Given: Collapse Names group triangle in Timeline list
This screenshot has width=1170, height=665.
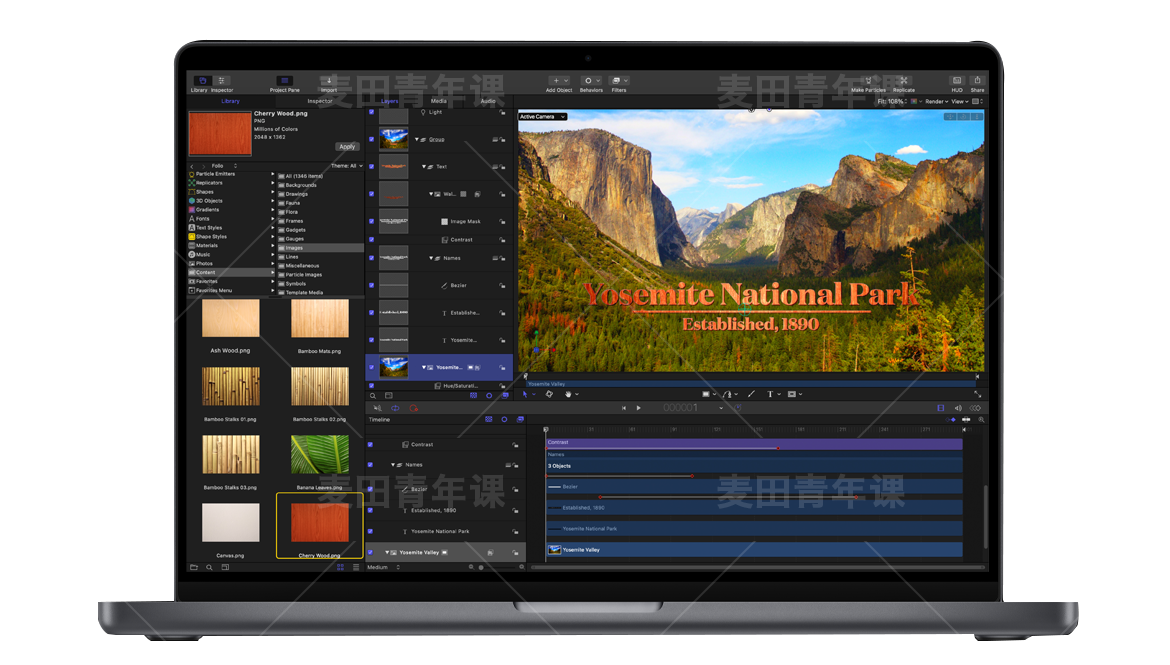Looking at the screenshot, I should [x=393, y=465].
